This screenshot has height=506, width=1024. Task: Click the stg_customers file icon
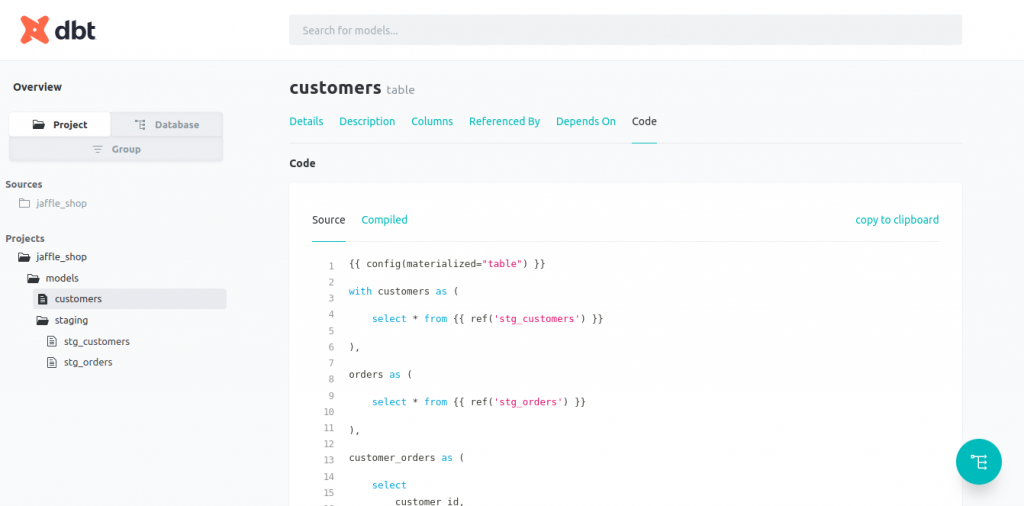point(52,341)
